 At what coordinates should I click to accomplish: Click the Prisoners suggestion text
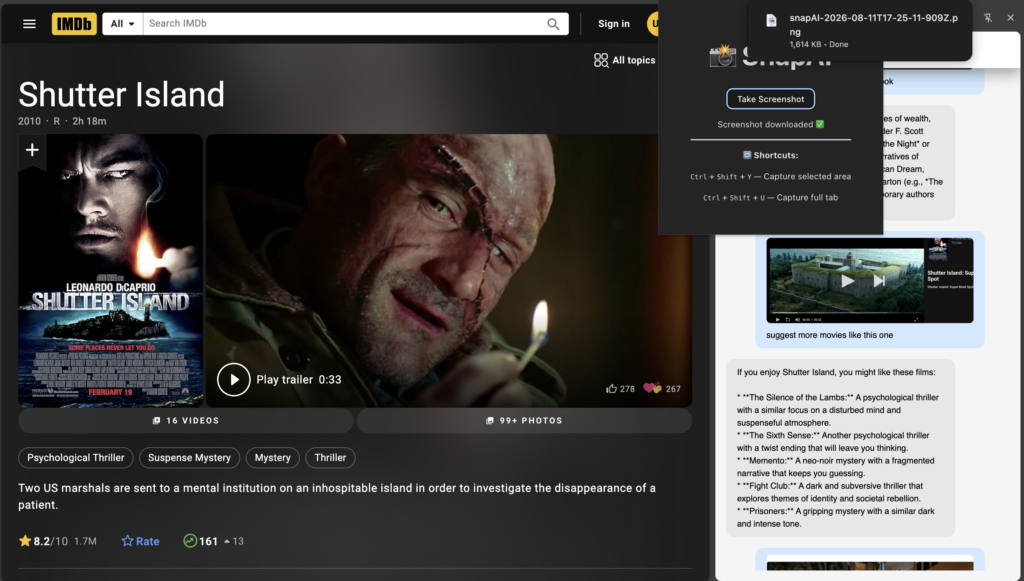(835, 518)
